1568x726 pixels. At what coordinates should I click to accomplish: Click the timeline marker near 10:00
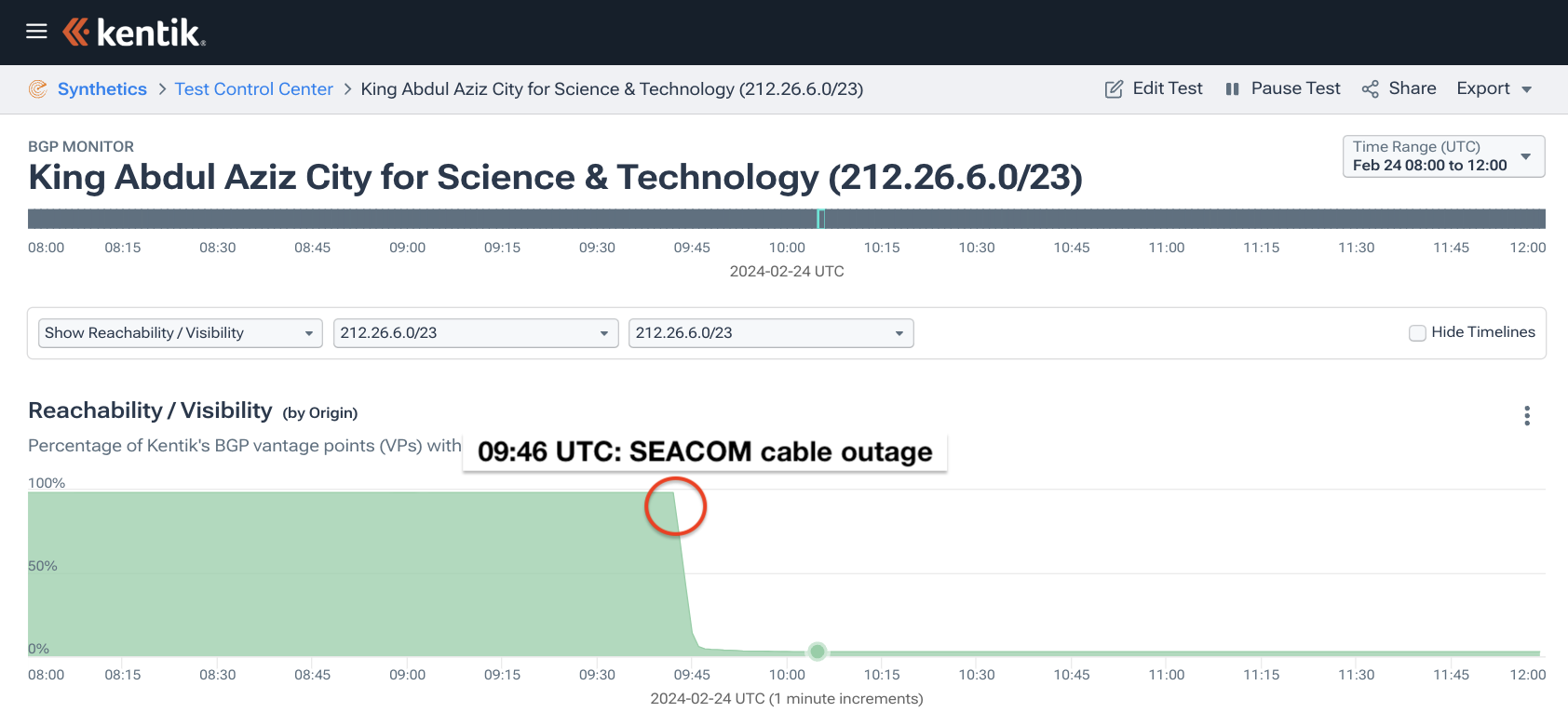[820, 219]
